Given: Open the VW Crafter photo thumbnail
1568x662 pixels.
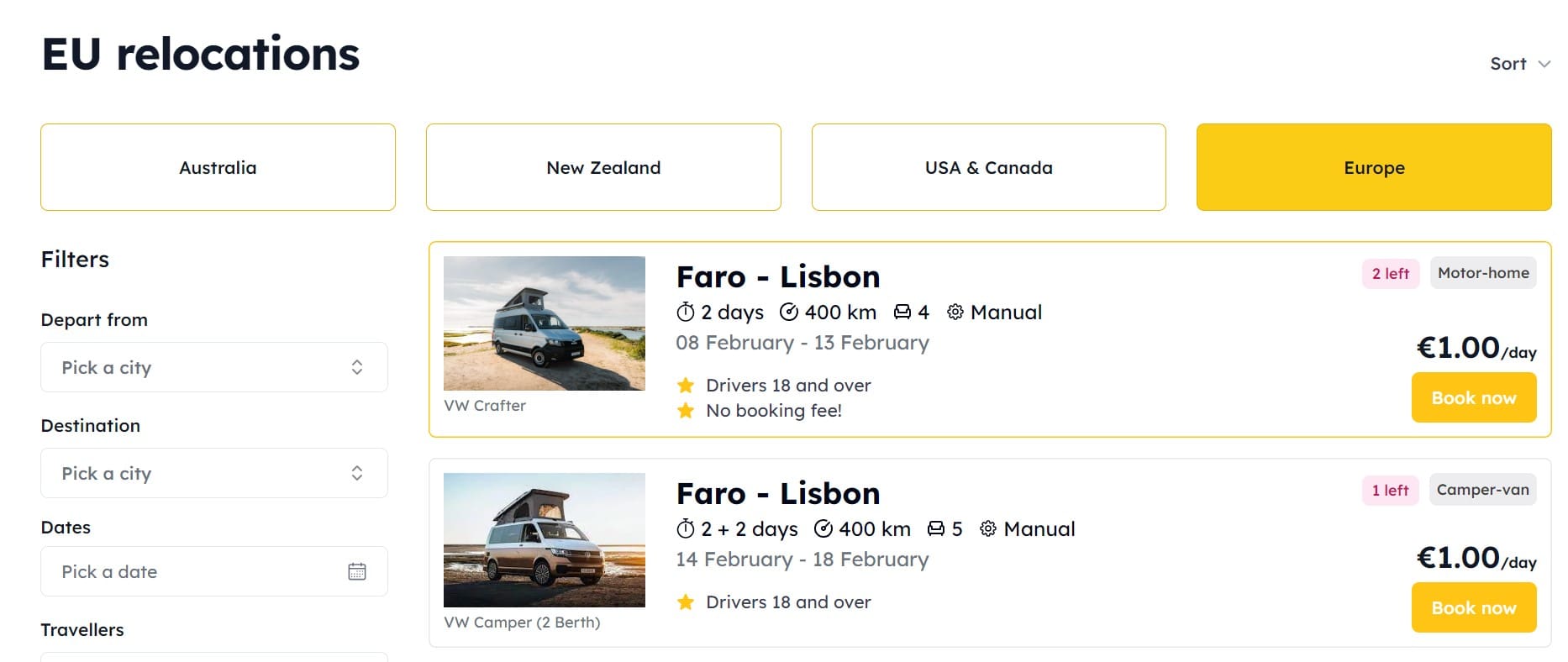Looking at the screenshot, I should point(545,323).
